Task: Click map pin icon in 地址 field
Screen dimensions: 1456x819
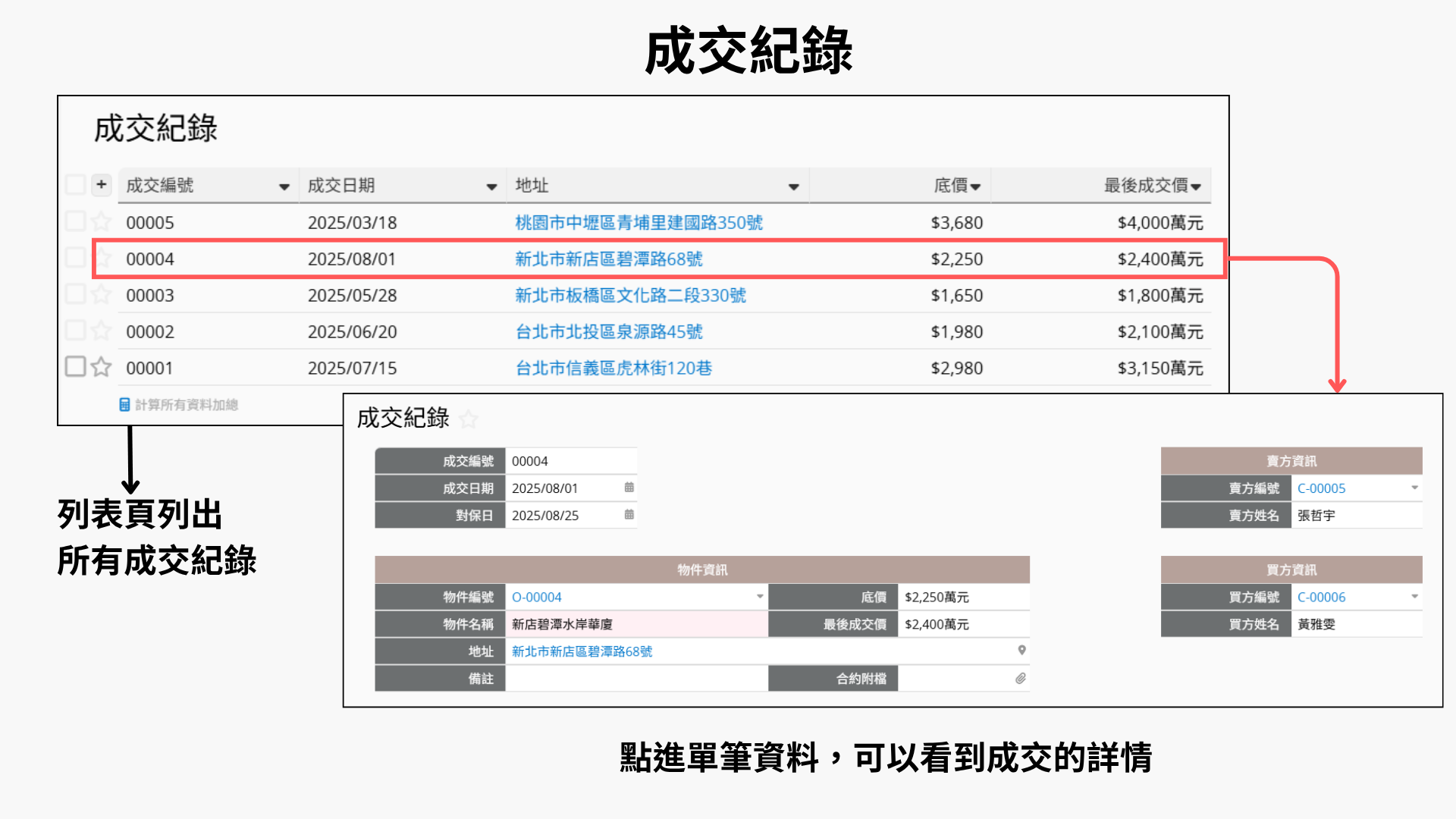Action: [x=1021, y=651]
